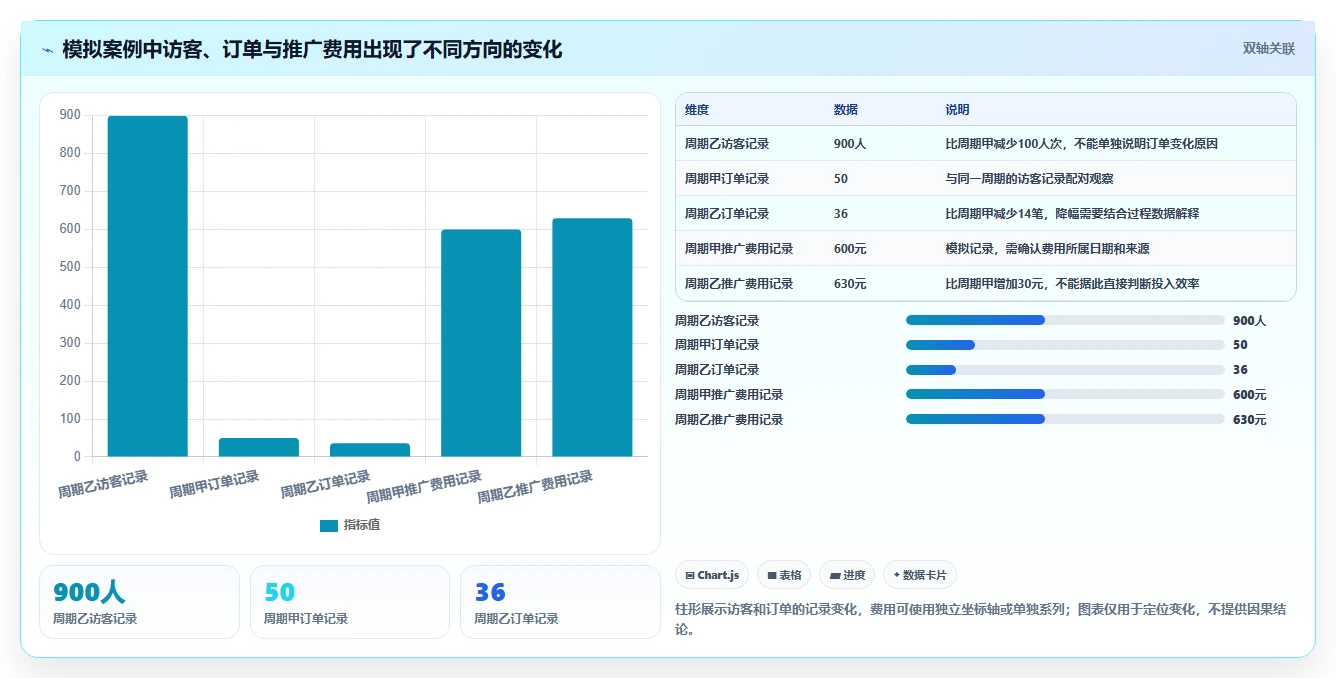
Task: Click the 周期乙订单记录 bar in chart
Action: pyautogui.click(x=370, y=450)
